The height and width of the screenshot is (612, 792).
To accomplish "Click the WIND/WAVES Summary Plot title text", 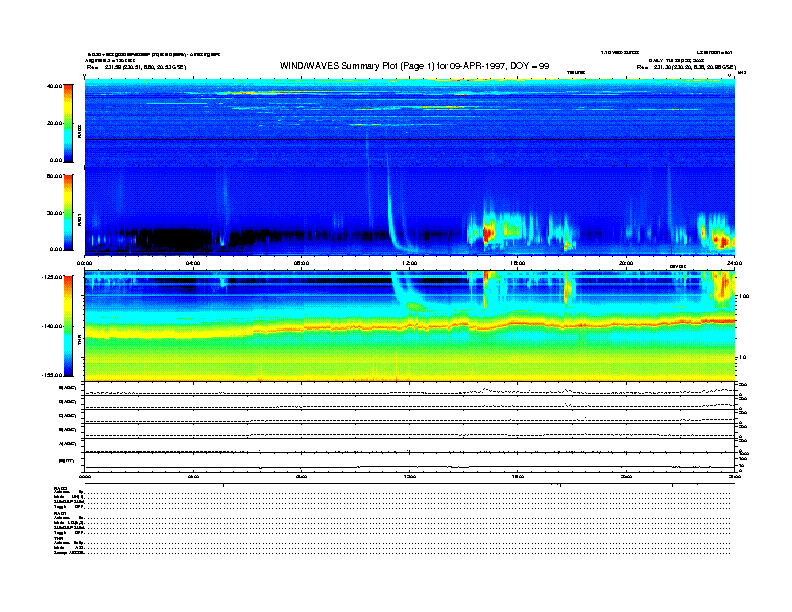I will (414, 66).
